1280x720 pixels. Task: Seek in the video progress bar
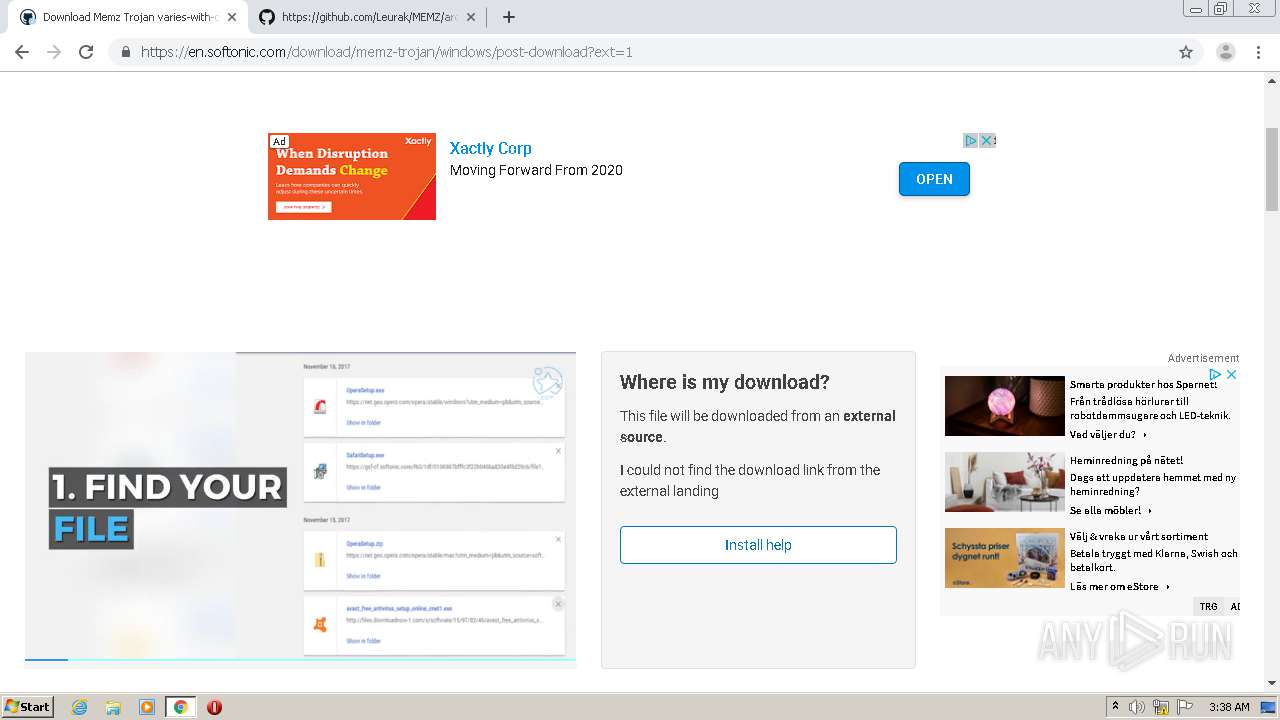(300, 659)
